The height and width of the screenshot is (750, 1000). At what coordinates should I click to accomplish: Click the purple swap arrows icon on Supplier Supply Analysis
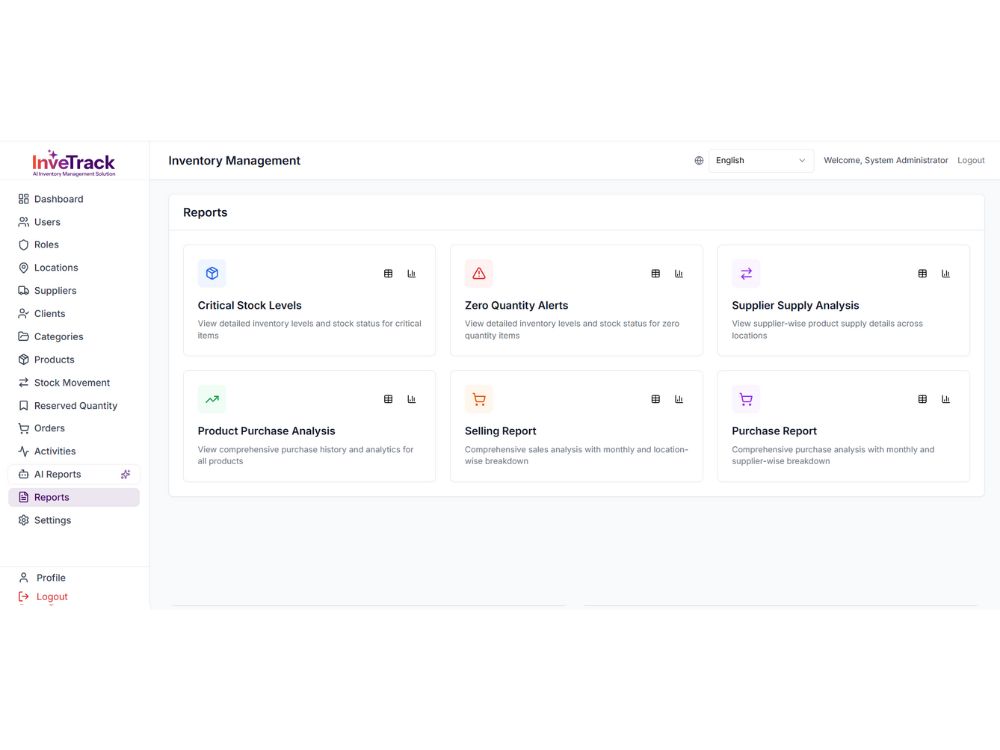tap(746, 274)
